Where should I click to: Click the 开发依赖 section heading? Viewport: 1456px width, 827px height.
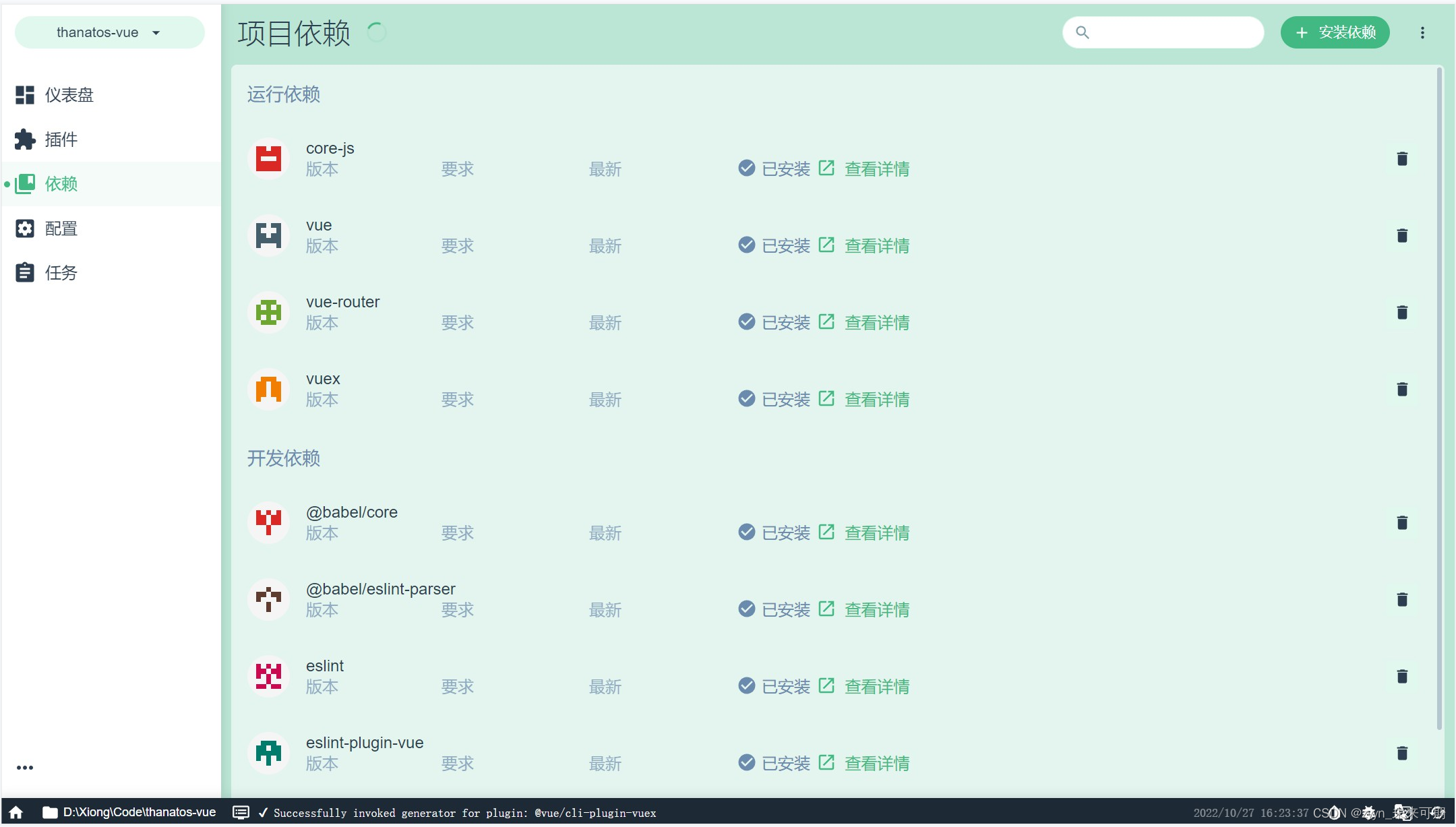click(x=284, y=458)
